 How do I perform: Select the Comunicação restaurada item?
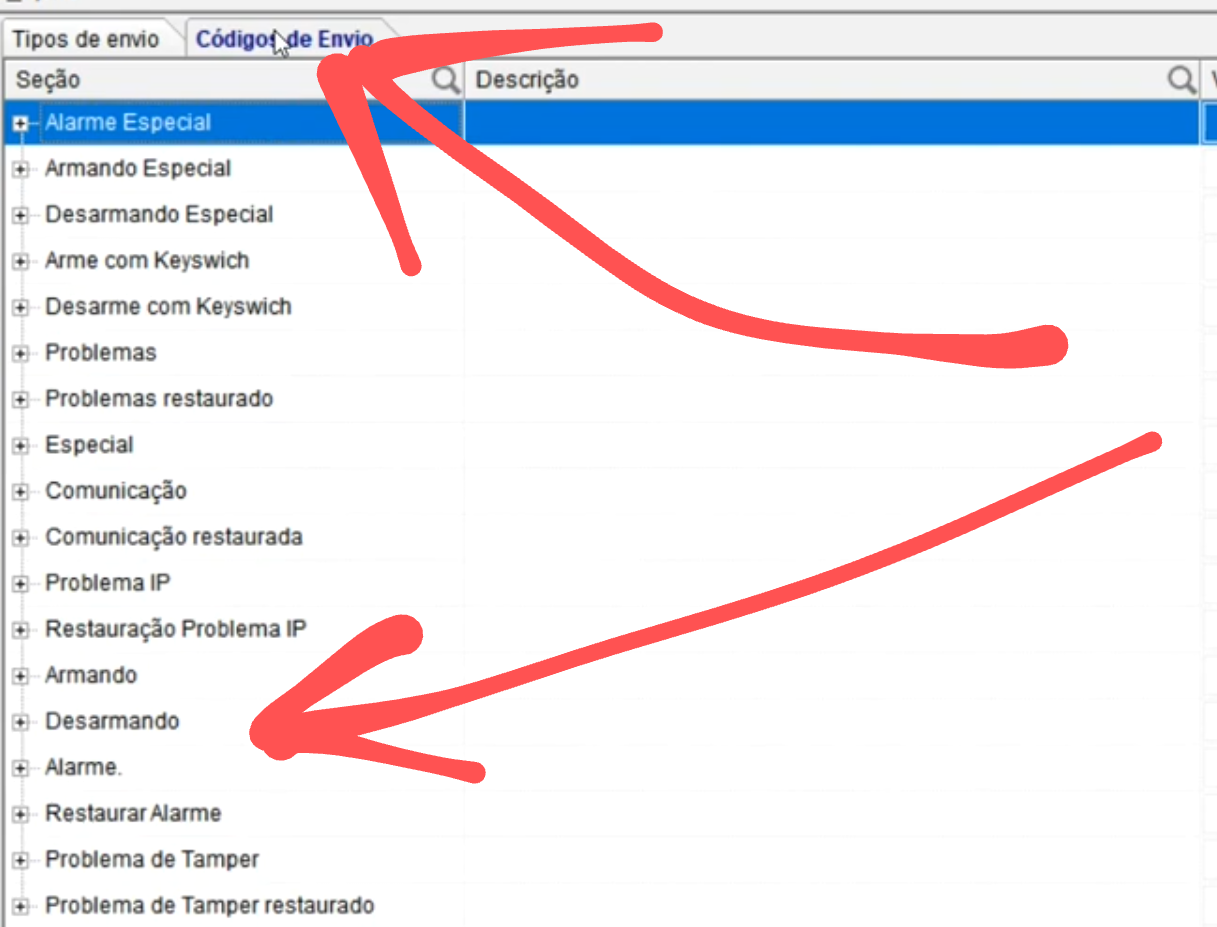(173, 537)
